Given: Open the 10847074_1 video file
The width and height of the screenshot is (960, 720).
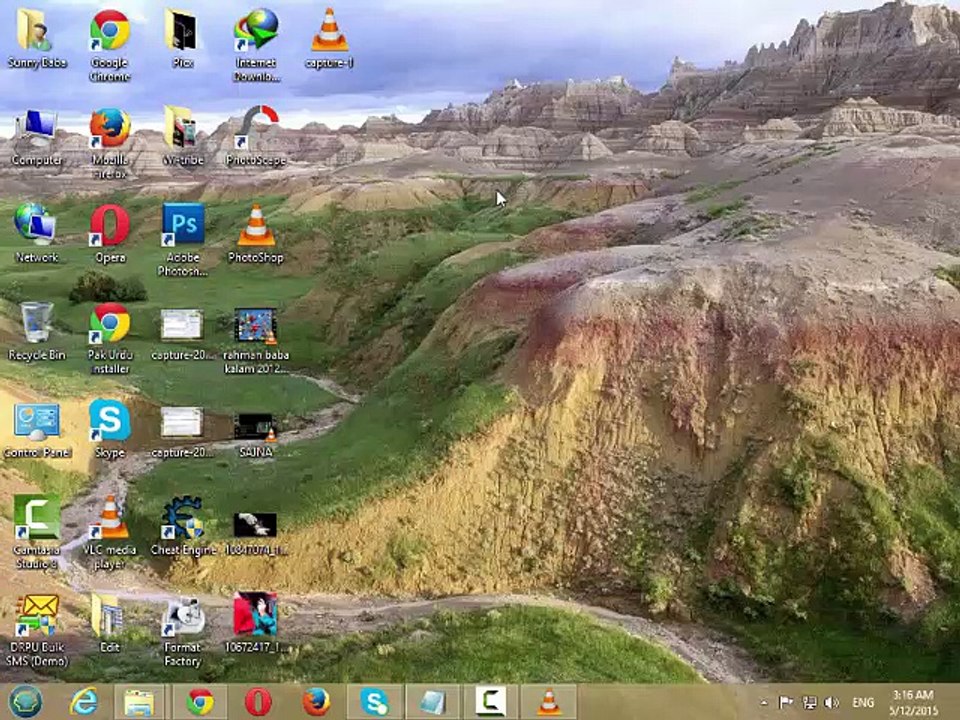Looking at the screenshot, I should [x=256, y=534].
